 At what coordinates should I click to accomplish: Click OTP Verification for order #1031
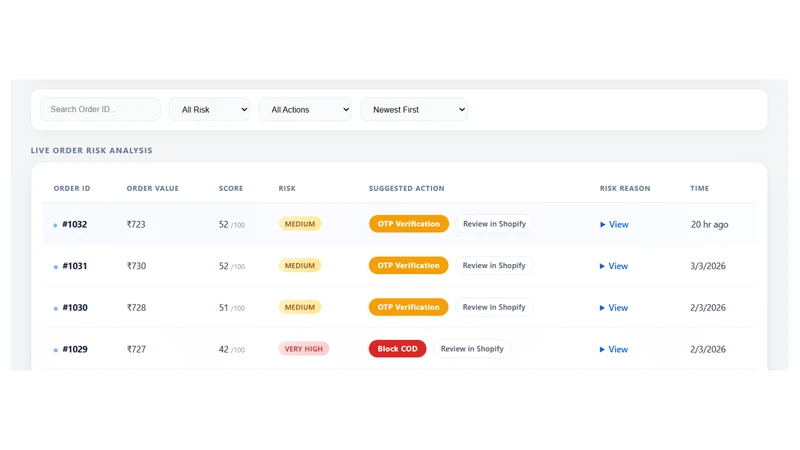tap(409, 265)
